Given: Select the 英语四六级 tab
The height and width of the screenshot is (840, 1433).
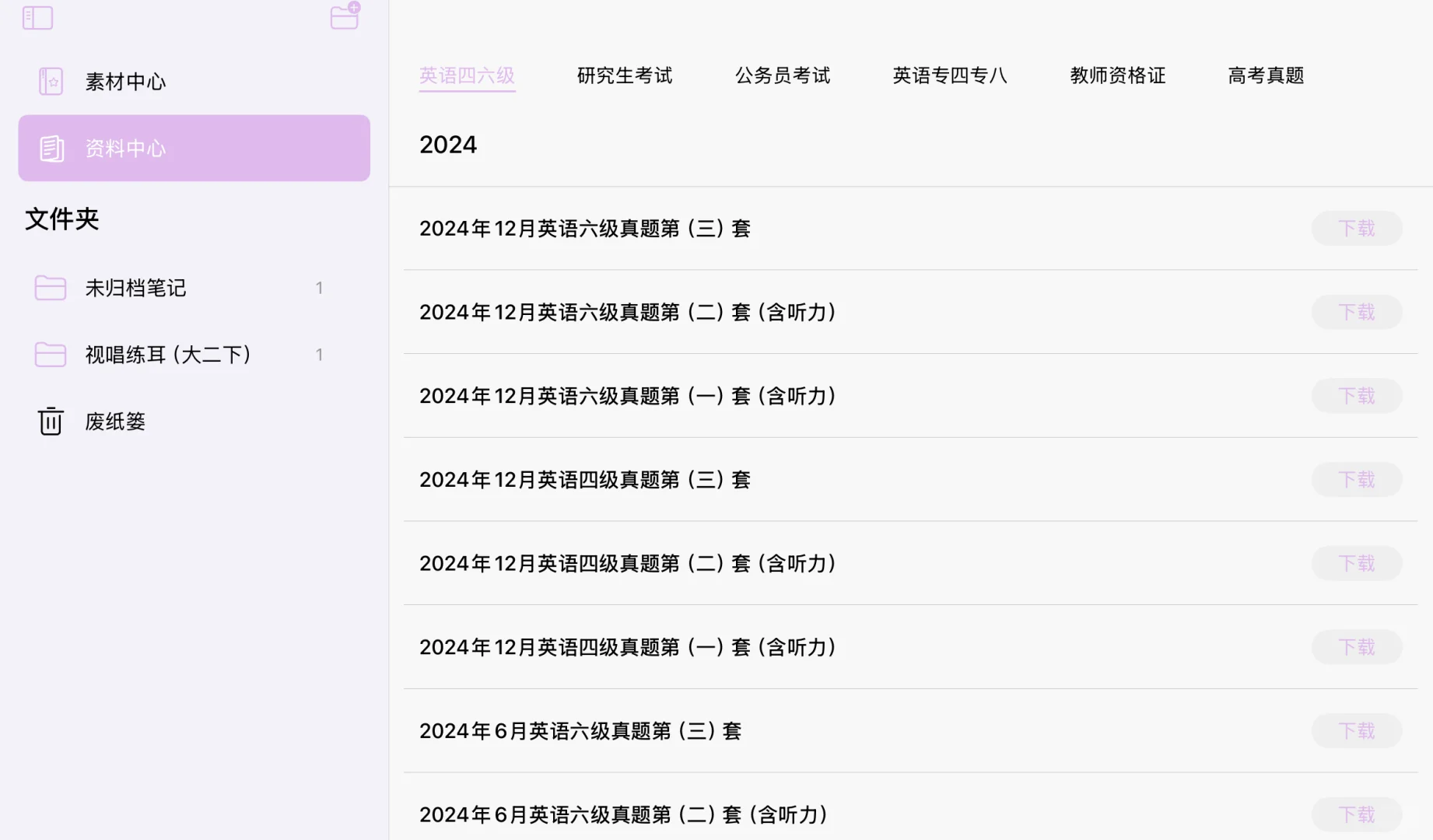Looking at the screenshot, I should (x=466, y=75).
